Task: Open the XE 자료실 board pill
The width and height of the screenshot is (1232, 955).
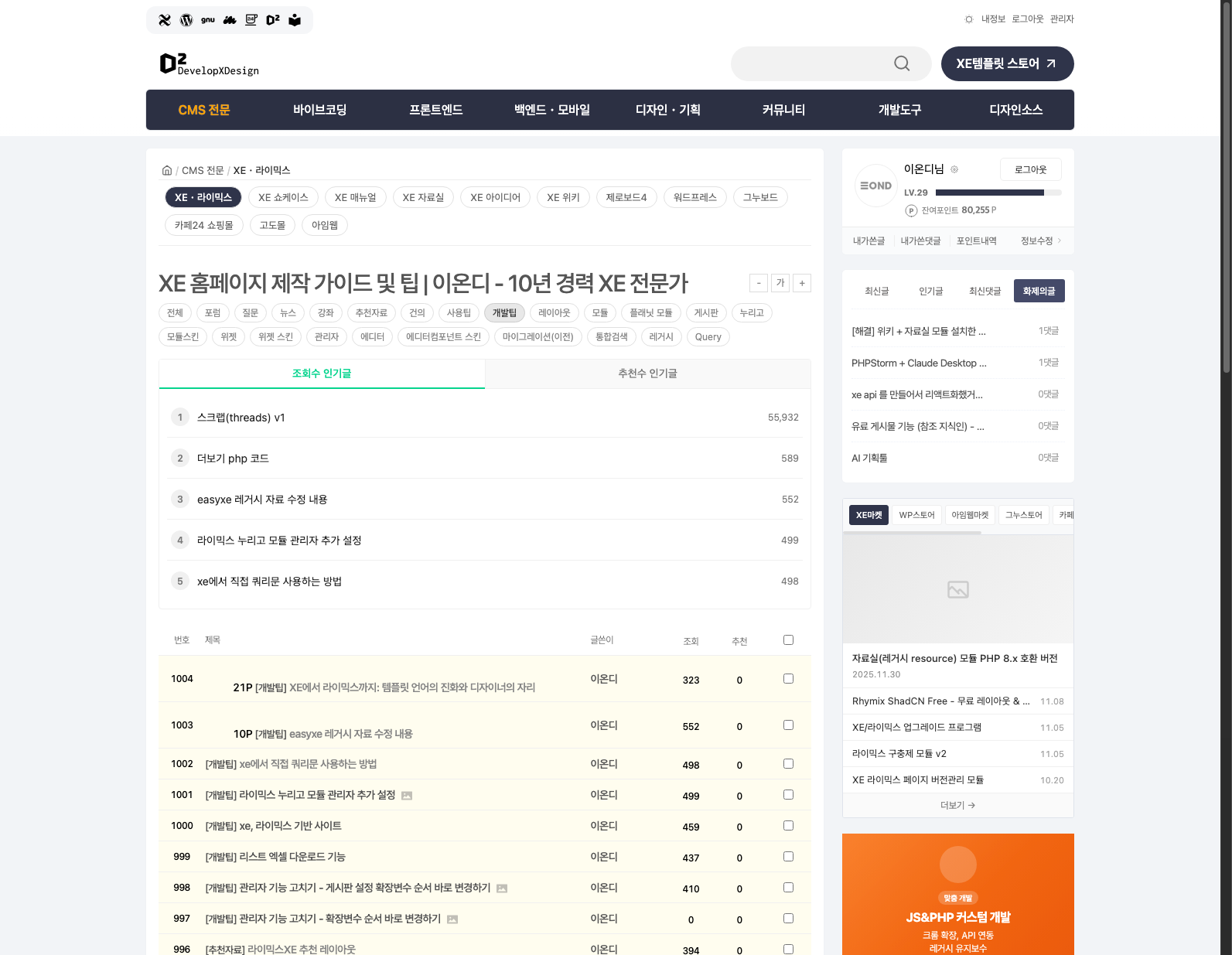Action: [x=423, y=197]
